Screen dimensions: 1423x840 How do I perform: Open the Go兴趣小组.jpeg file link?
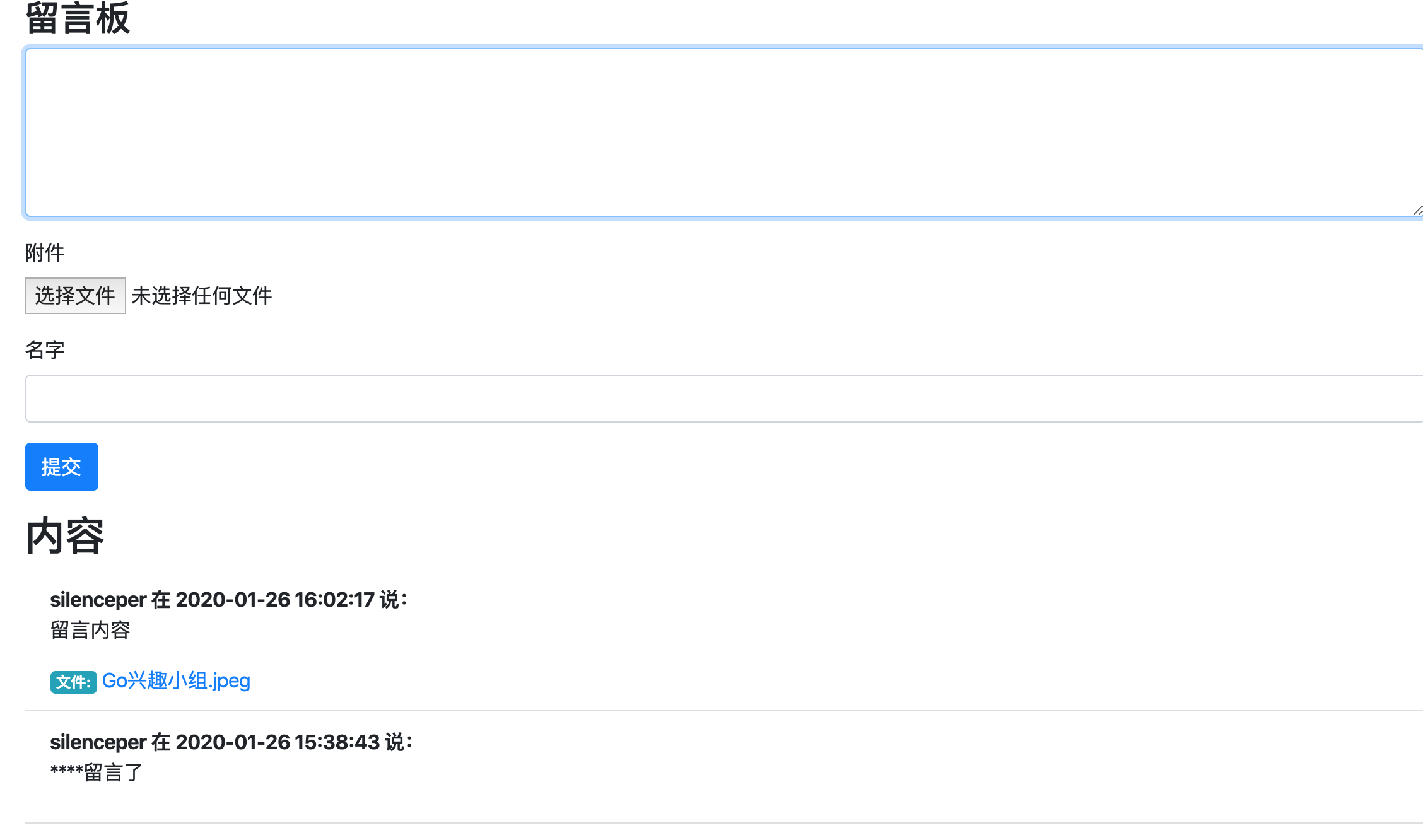176,680
